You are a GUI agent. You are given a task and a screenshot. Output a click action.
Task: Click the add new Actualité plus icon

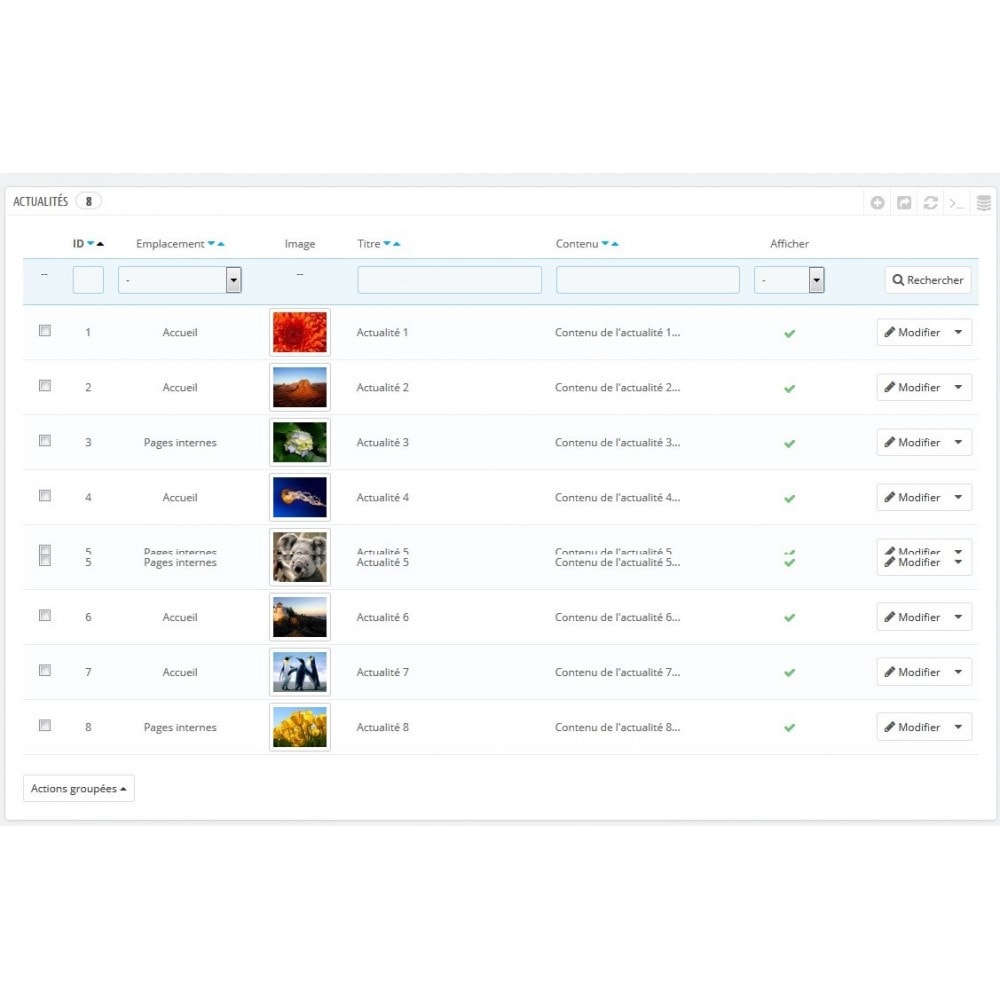pyautogui.click(x=878, y=203)
